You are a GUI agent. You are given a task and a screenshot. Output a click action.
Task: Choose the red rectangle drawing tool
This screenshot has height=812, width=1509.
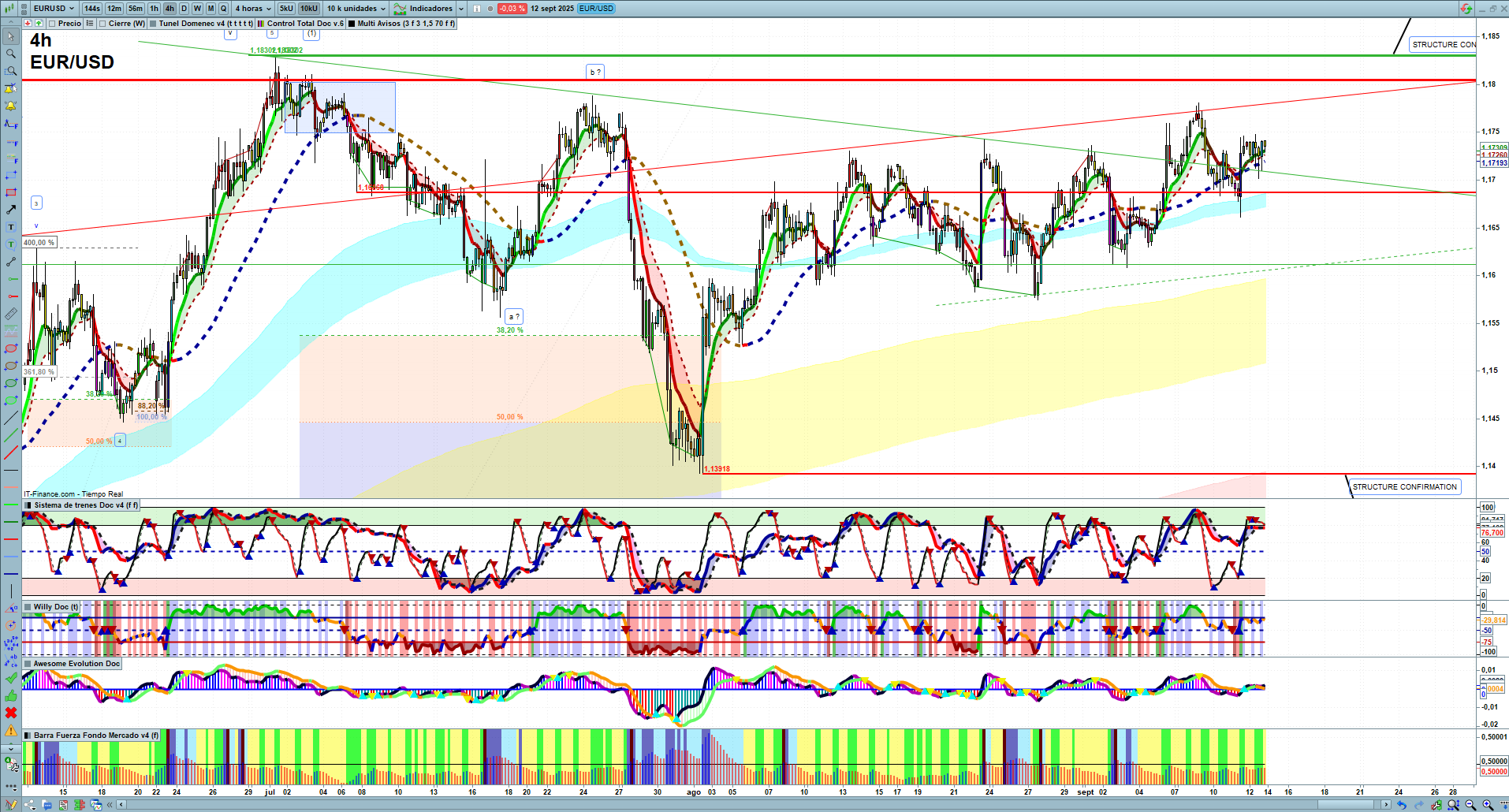[11, 192]
